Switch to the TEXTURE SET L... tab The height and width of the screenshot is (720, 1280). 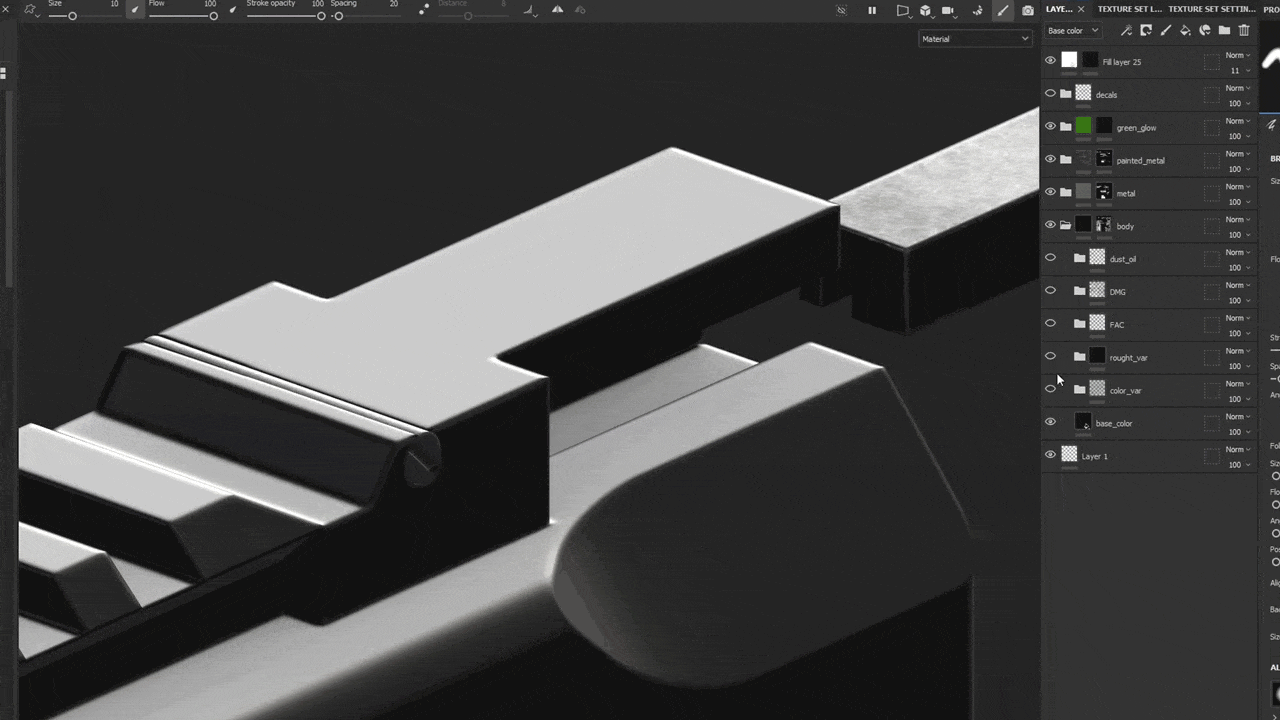coord(1130,9)
